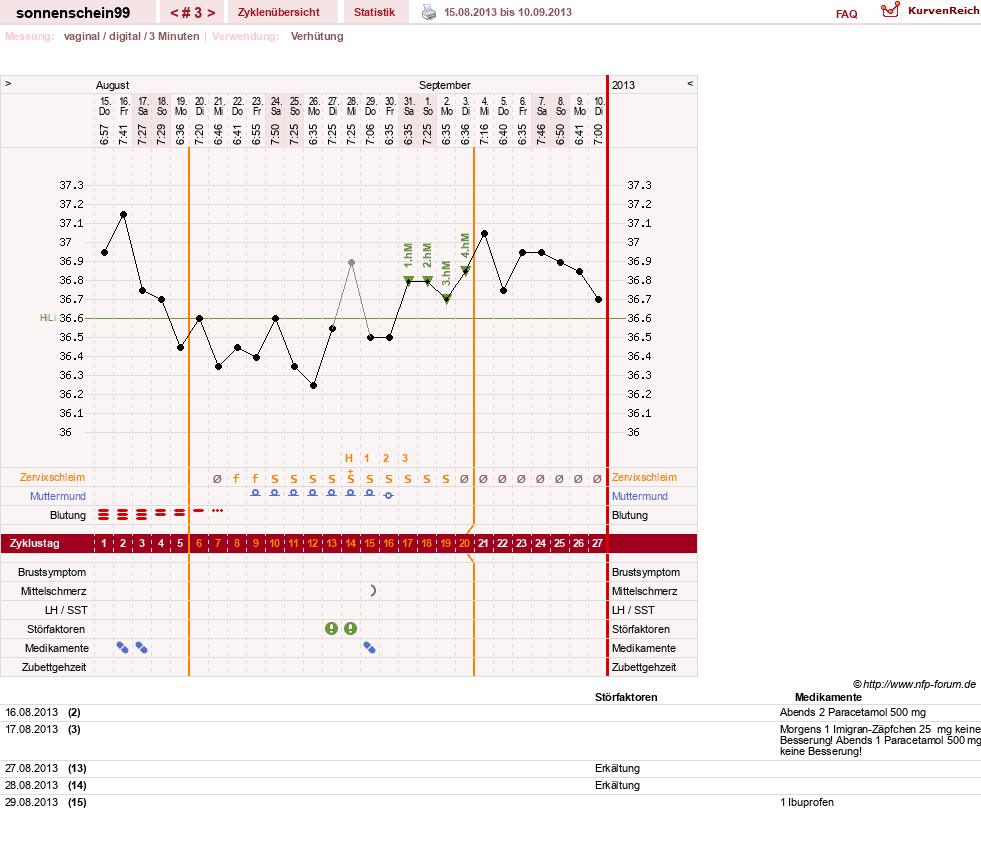Collapse chart with the top-right < arrow
This screenshot has width=981, height=845.
click(690, 83)
